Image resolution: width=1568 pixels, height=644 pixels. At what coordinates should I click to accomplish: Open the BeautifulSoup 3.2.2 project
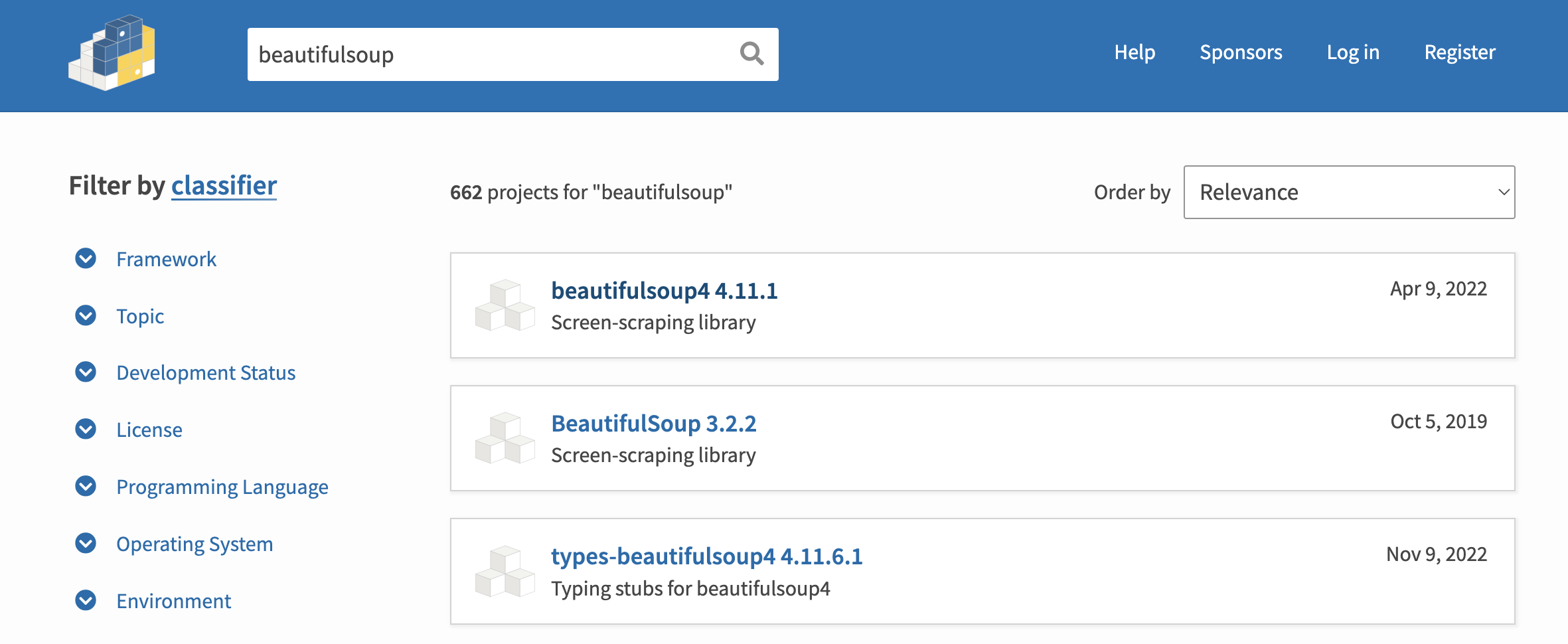tap(653, 424)
